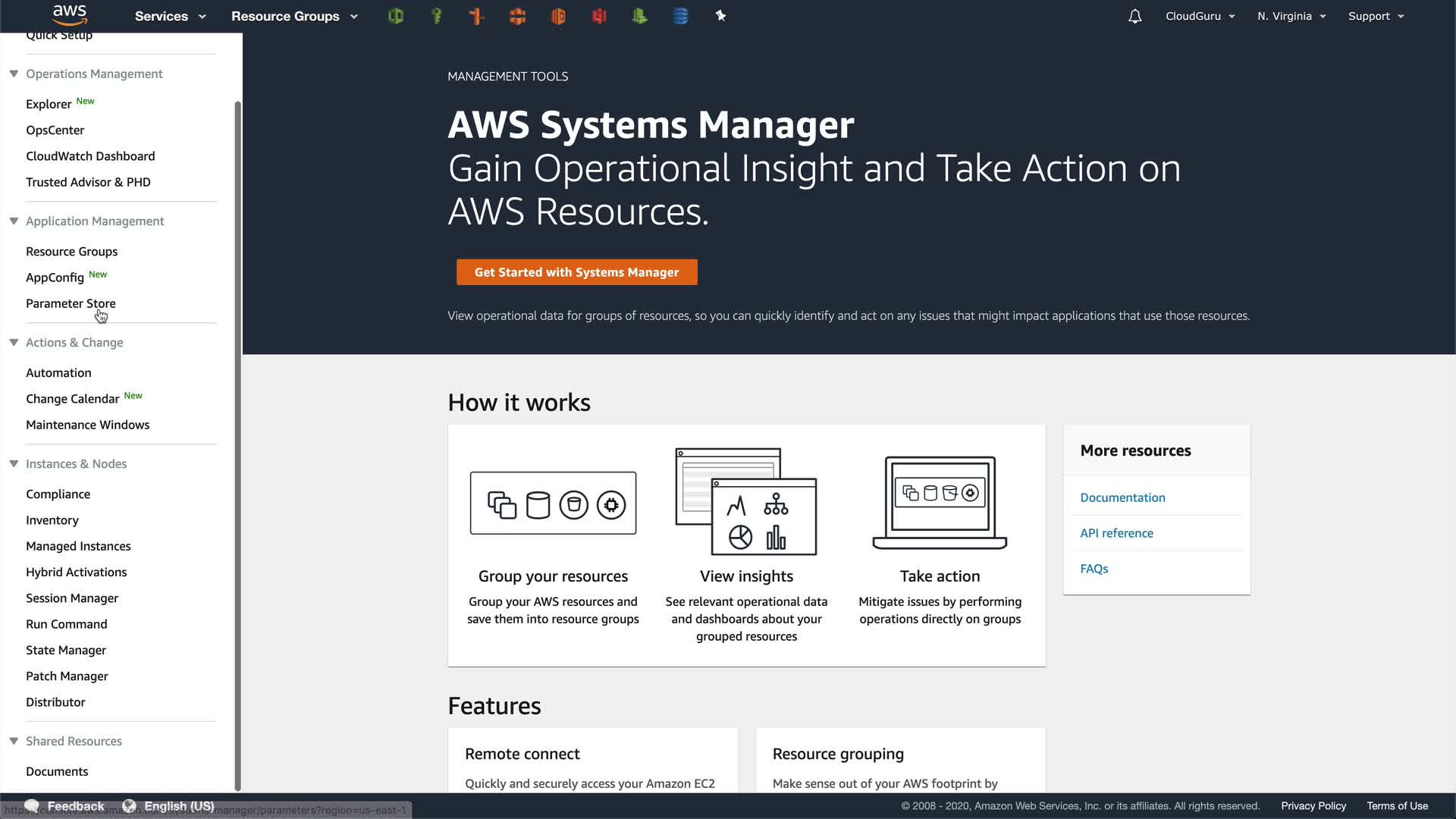The height and width of the screenshot is (819, 1456).
Task: Click the English (US) globe icon
Action: [129, 805]
